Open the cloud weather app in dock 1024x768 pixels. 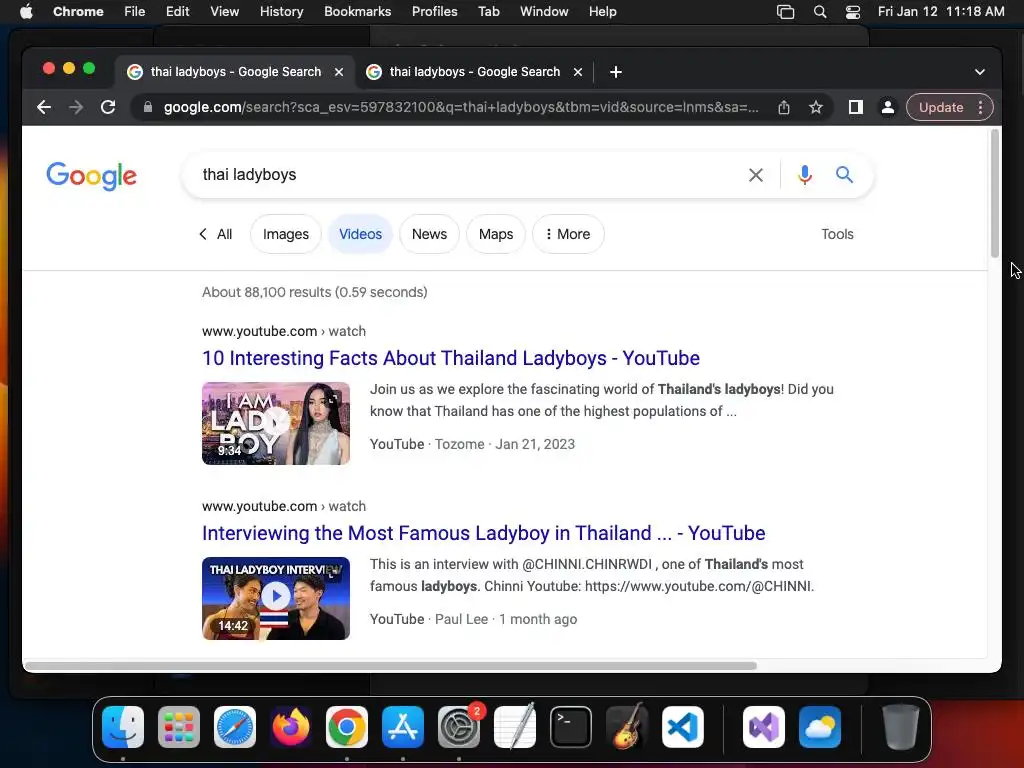[x=820, y=727]
